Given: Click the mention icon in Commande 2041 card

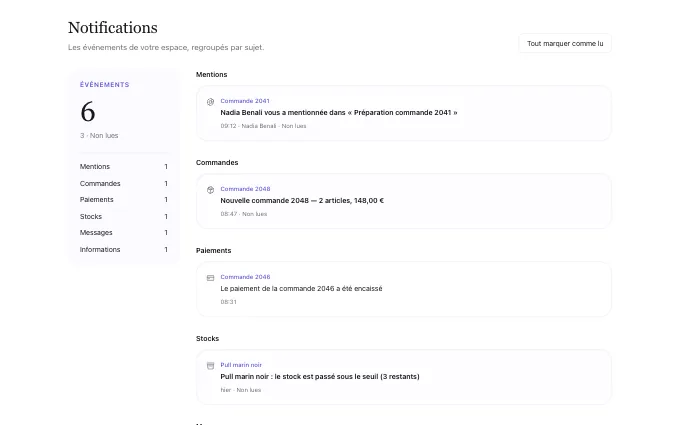Looking at the screenshot, I should (x=210, y=102).
